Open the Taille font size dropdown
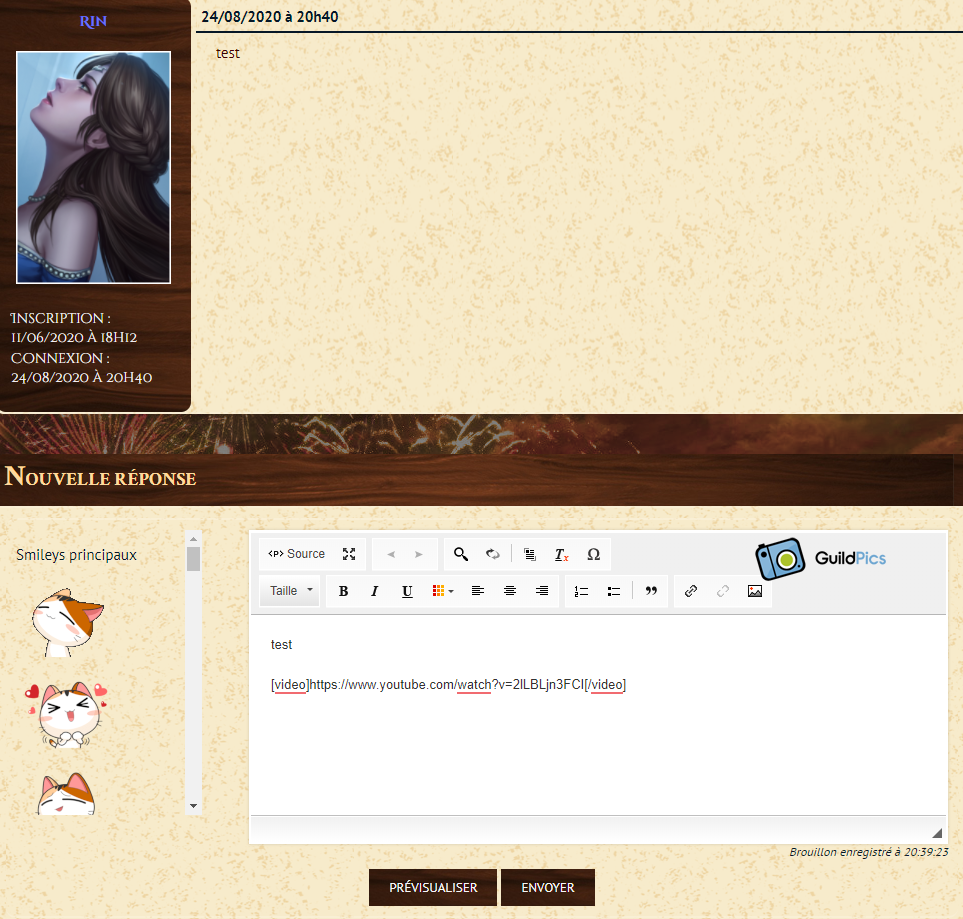The width and height of the screenshot is (963, 919). (x=290, y=591)
